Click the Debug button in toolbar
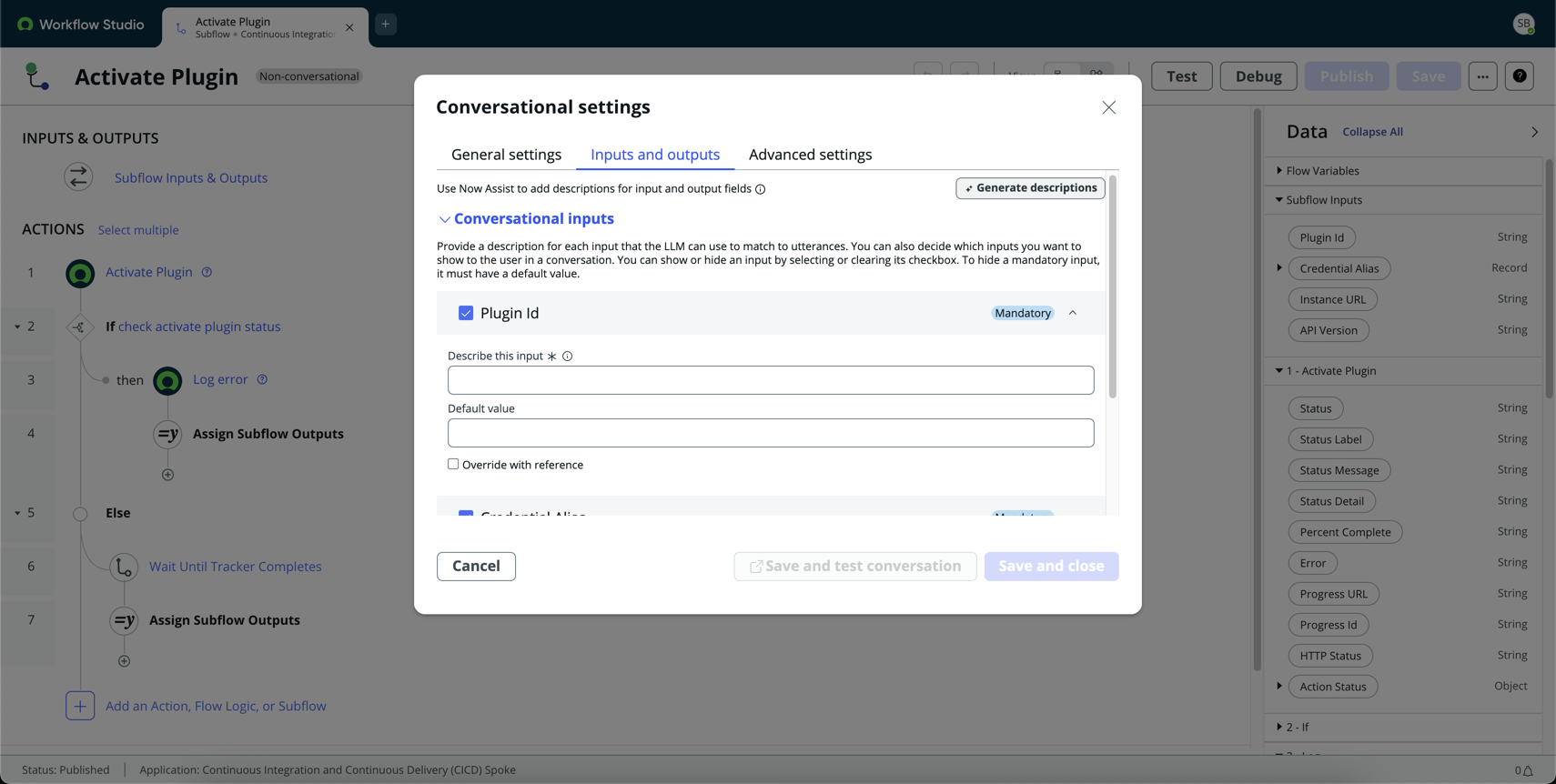Screen dimensions: 1556x784 [1258, 76]
